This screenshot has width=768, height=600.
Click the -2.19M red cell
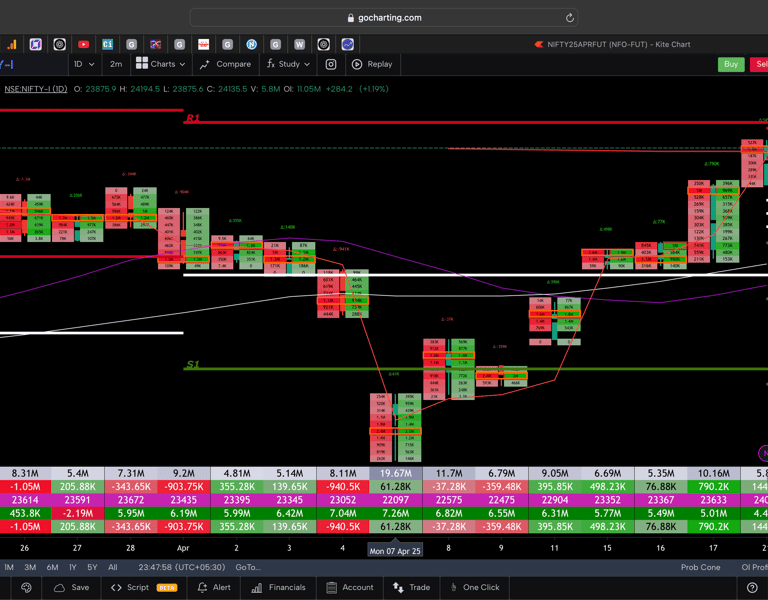tap(78, 513)
